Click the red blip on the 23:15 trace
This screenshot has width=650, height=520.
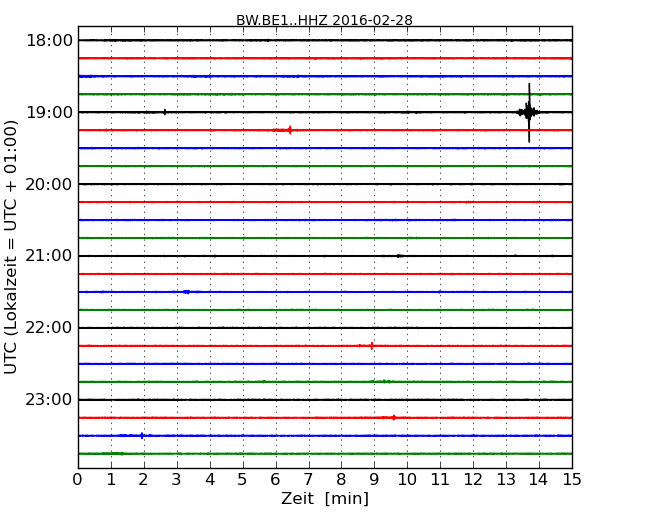click(393, 418)
